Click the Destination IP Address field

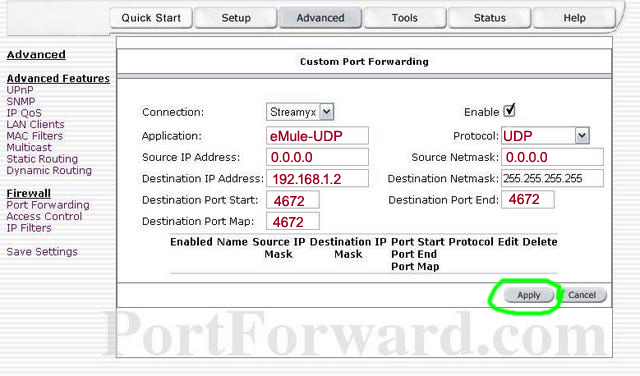(318, 178)
